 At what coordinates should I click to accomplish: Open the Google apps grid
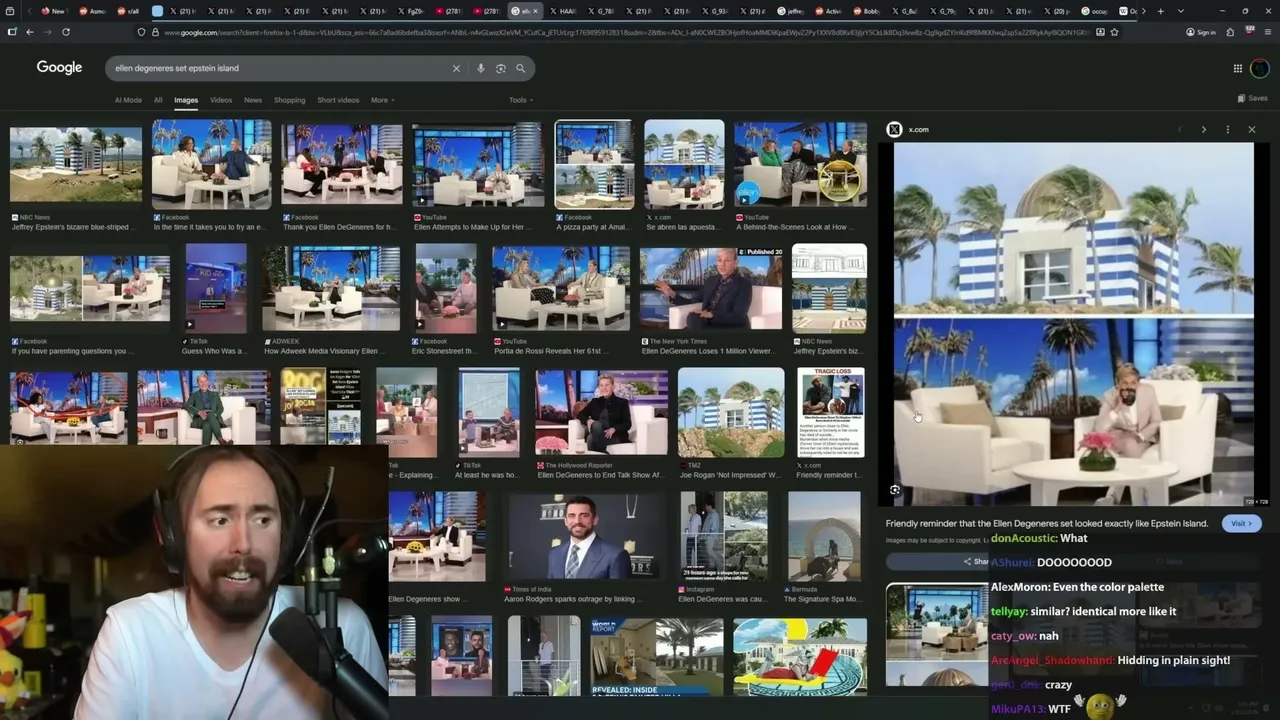pyautogui.click(x=1238, y=68)
